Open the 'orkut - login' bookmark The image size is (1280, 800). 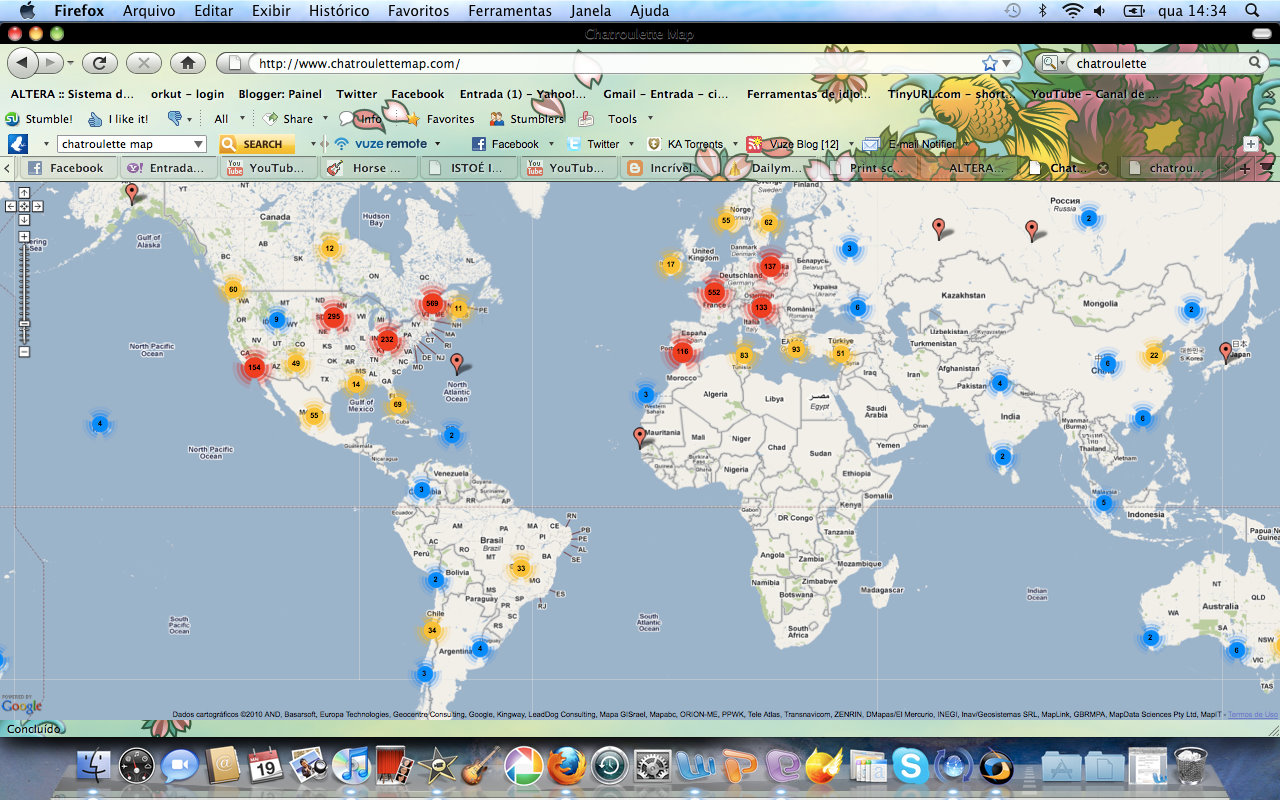[x=187, y=94]
